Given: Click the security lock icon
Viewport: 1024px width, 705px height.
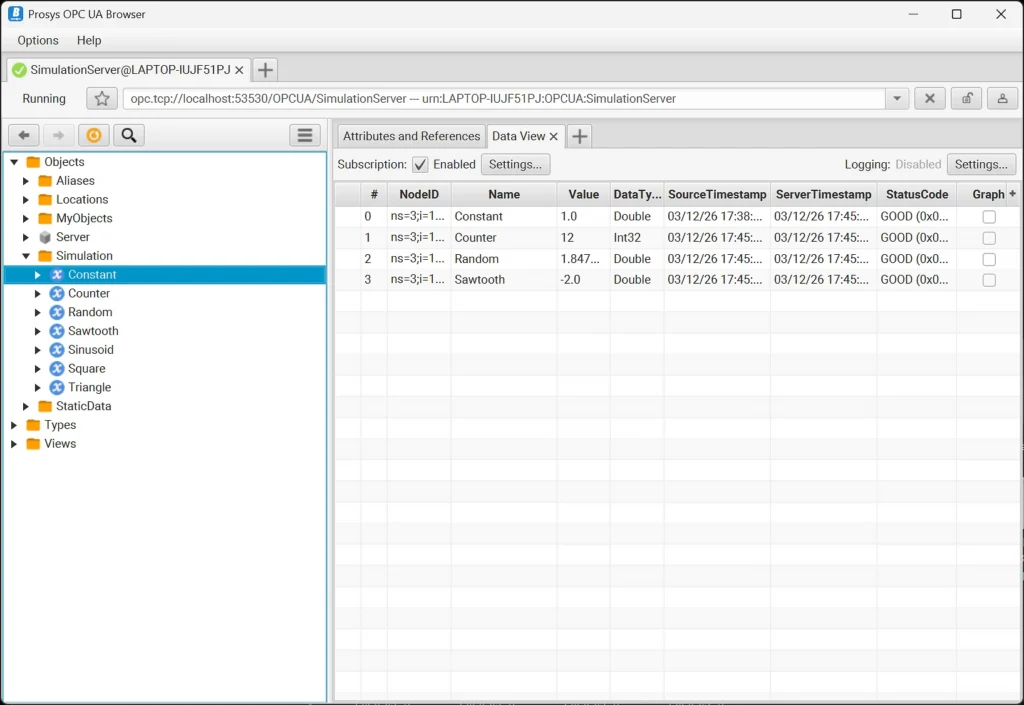Looking at the screenshot, I should coord(966,98).
